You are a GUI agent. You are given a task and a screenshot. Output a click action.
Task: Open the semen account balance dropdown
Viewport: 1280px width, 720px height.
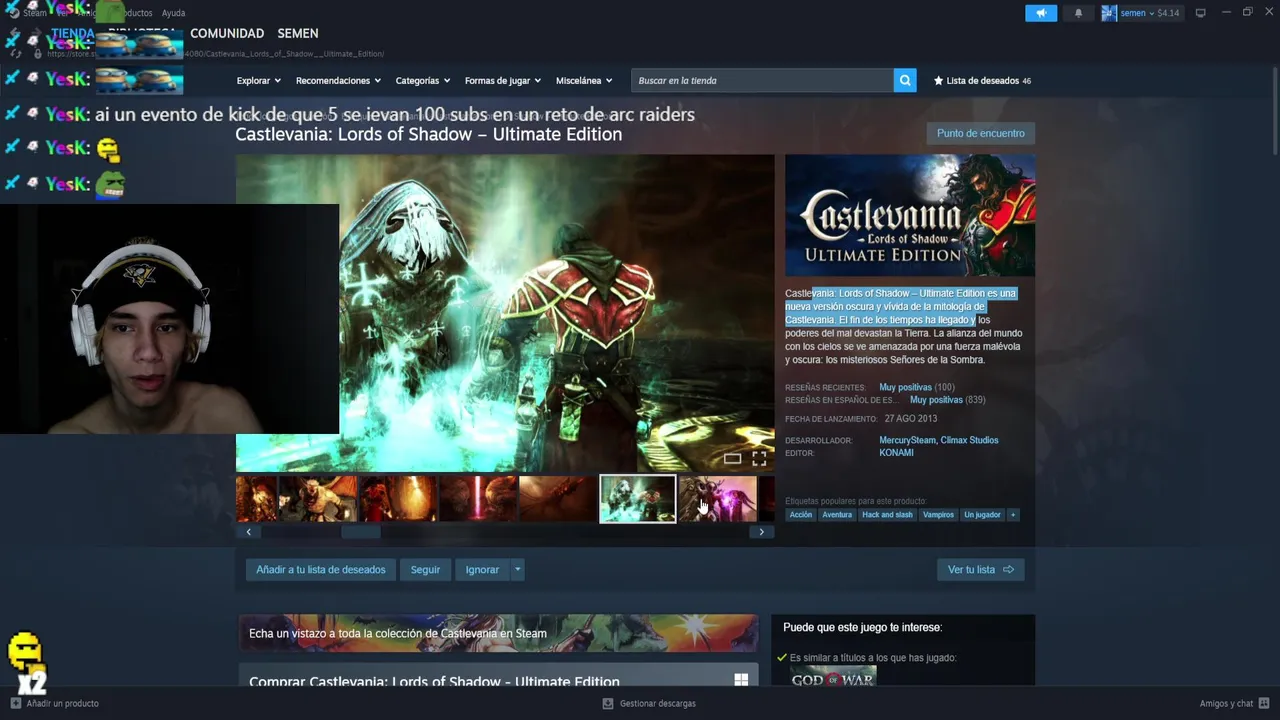tap(1150, 13)
